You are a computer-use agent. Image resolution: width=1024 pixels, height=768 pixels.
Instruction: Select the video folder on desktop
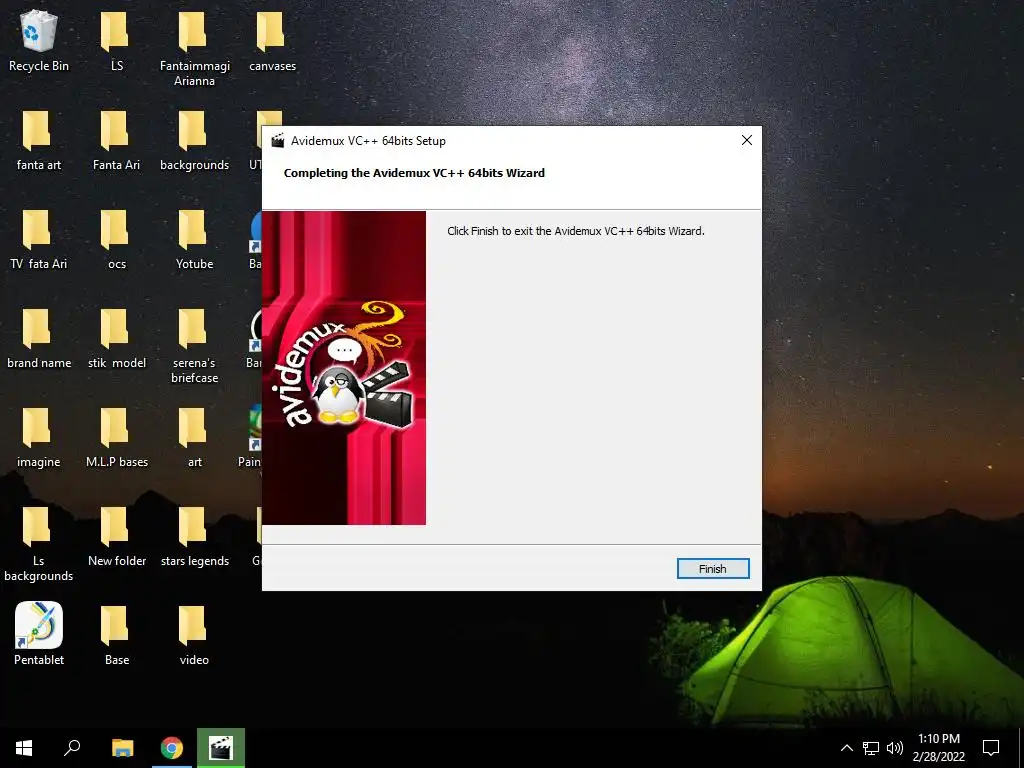point(195,635)
